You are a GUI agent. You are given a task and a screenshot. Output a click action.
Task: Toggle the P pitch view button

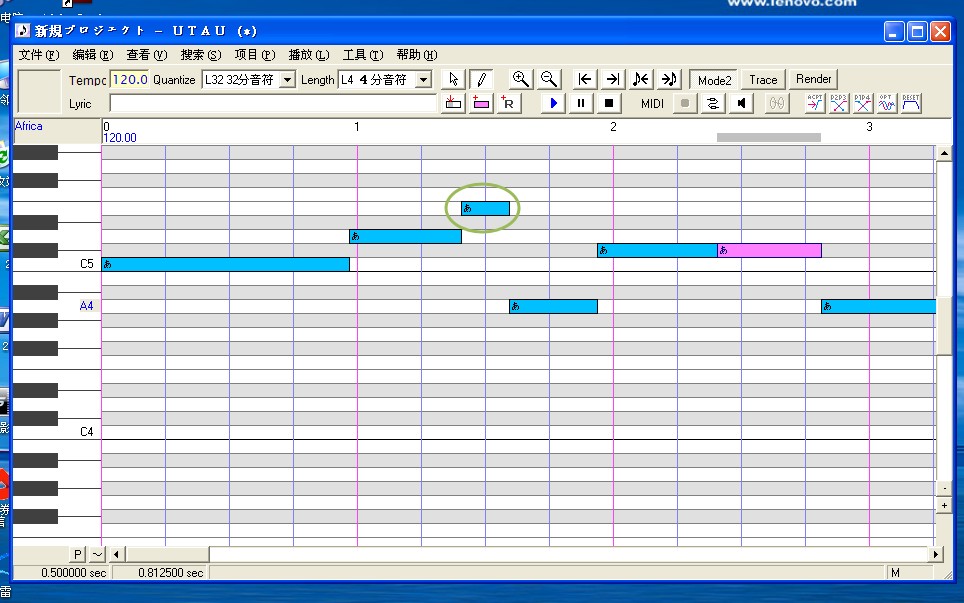tap(77, 554)
